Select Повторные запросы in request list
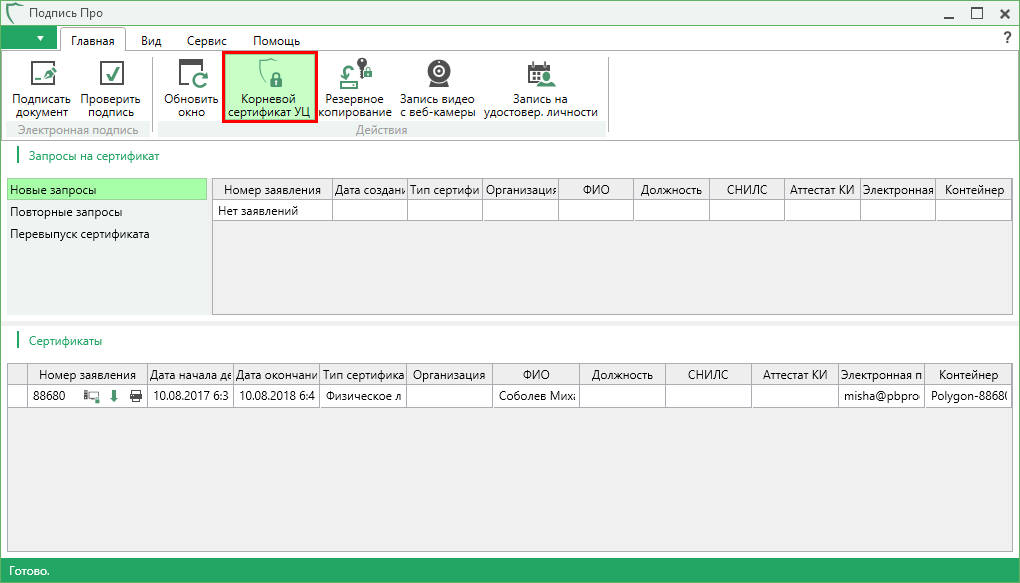This screenshot has height=583, width=1020. pyautogui.click(x=66, y=212)
